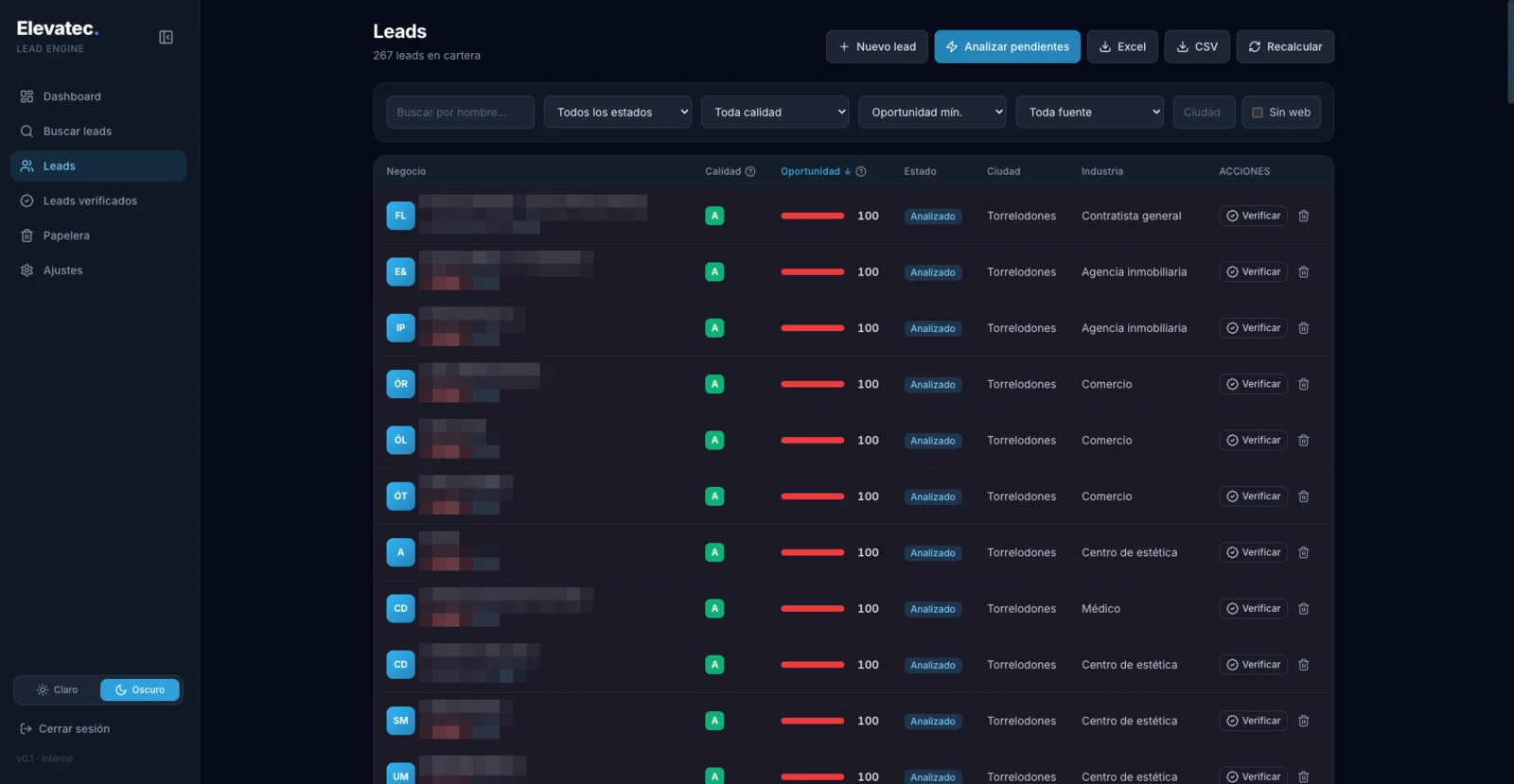Click trash icon for the SM row
This screenshot has height=784, width=1514.
click(x=1303, y=721)
